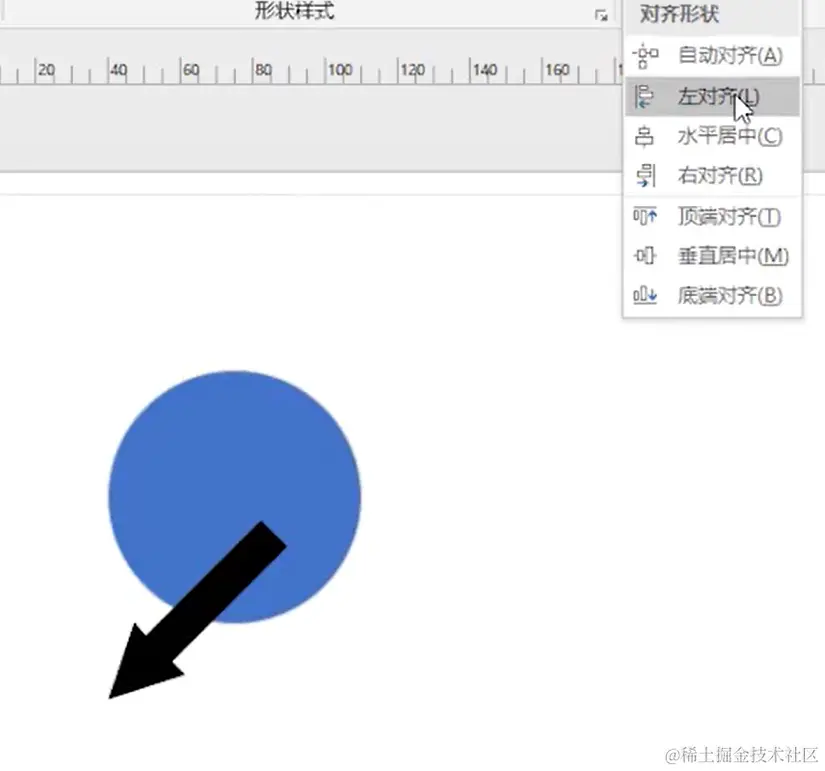Image resolution: width=825 pixels, height=771 pixels.
Task: Click the 100 mark on the horizontal ruler
Action: point(339,71)
